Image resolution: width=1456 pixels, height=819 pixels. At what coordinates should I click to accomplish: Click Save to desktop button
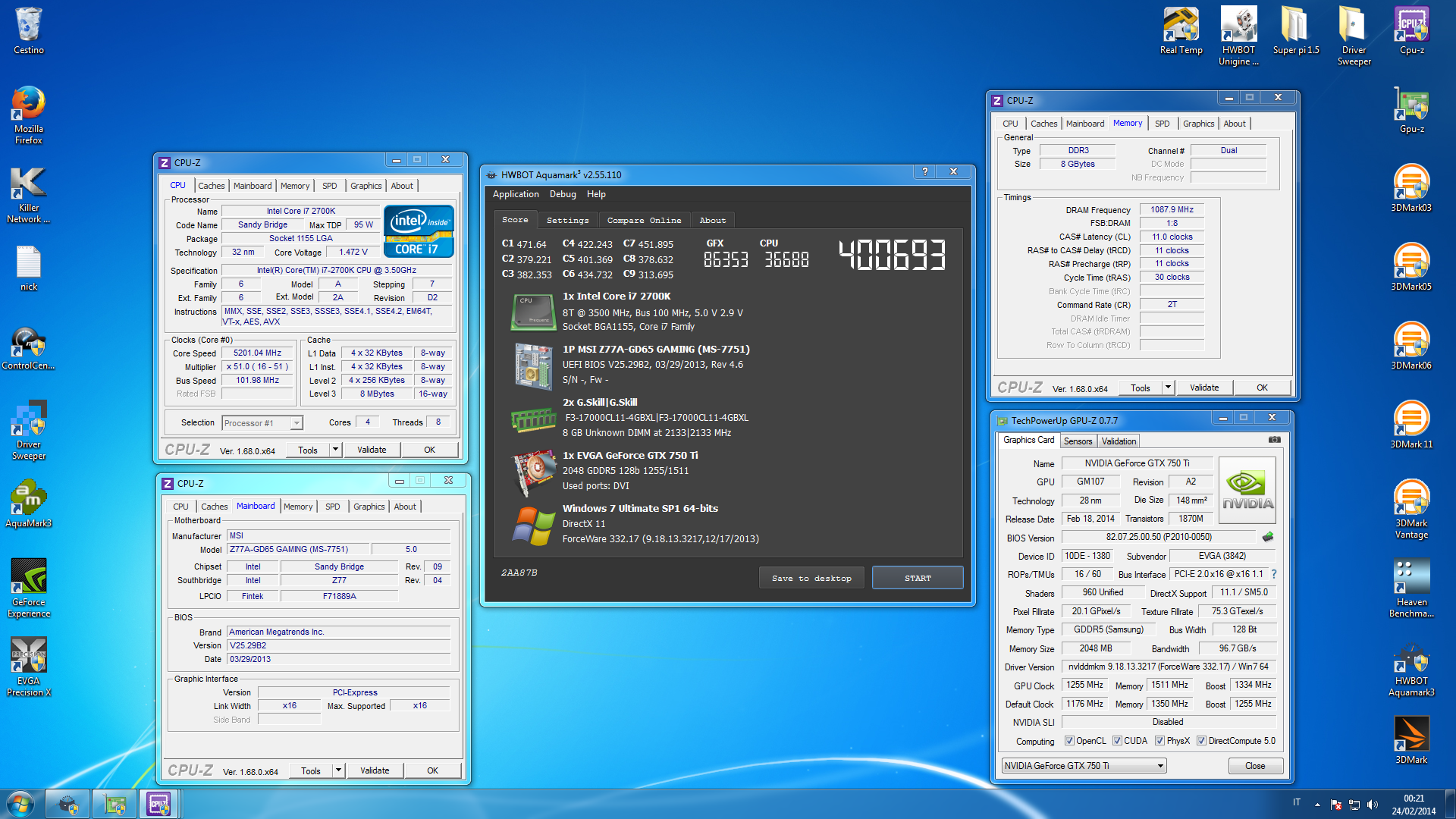point(811,578)
